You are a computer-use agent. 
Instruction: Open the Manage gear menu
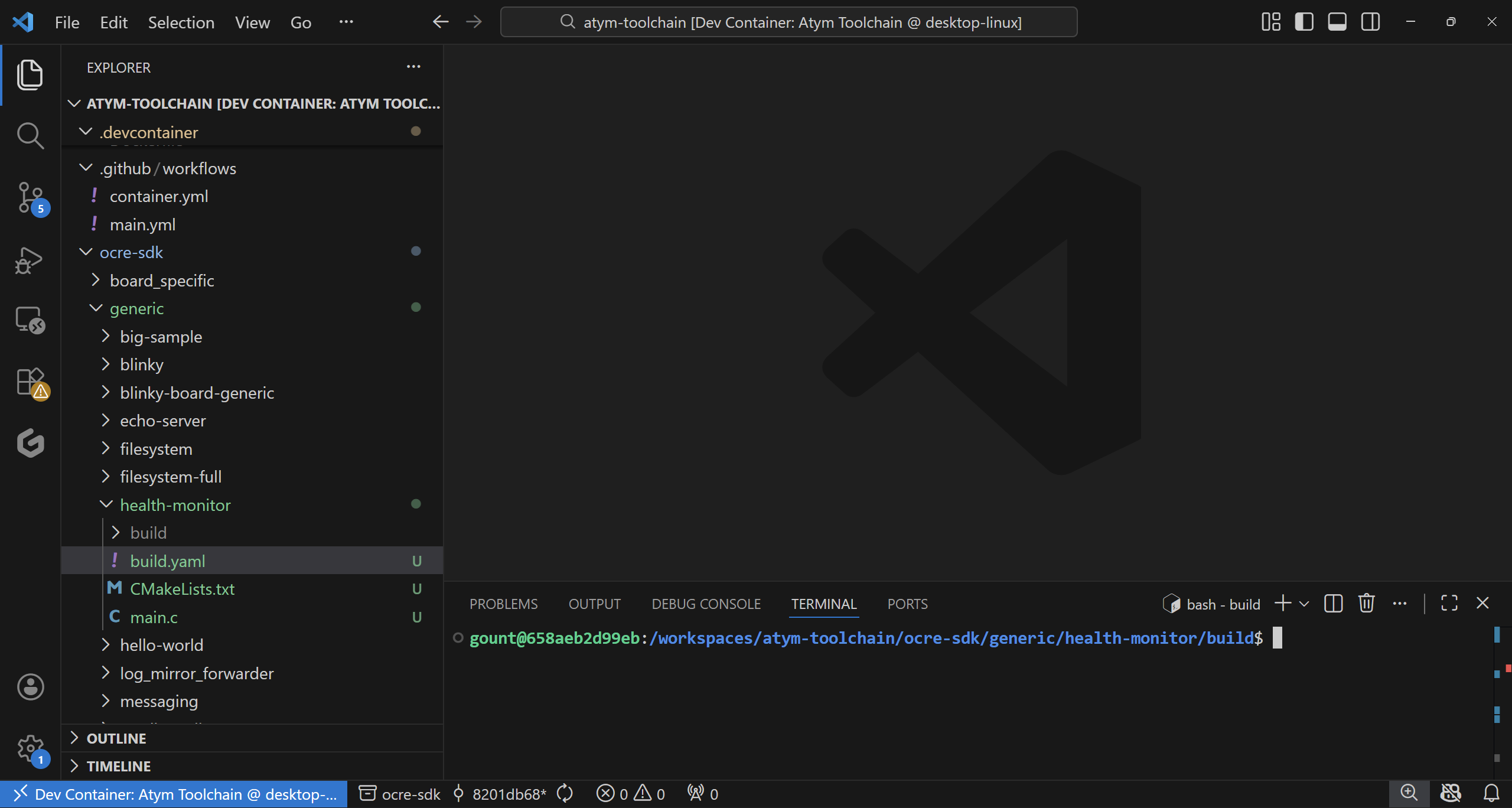tap(30, 748)
